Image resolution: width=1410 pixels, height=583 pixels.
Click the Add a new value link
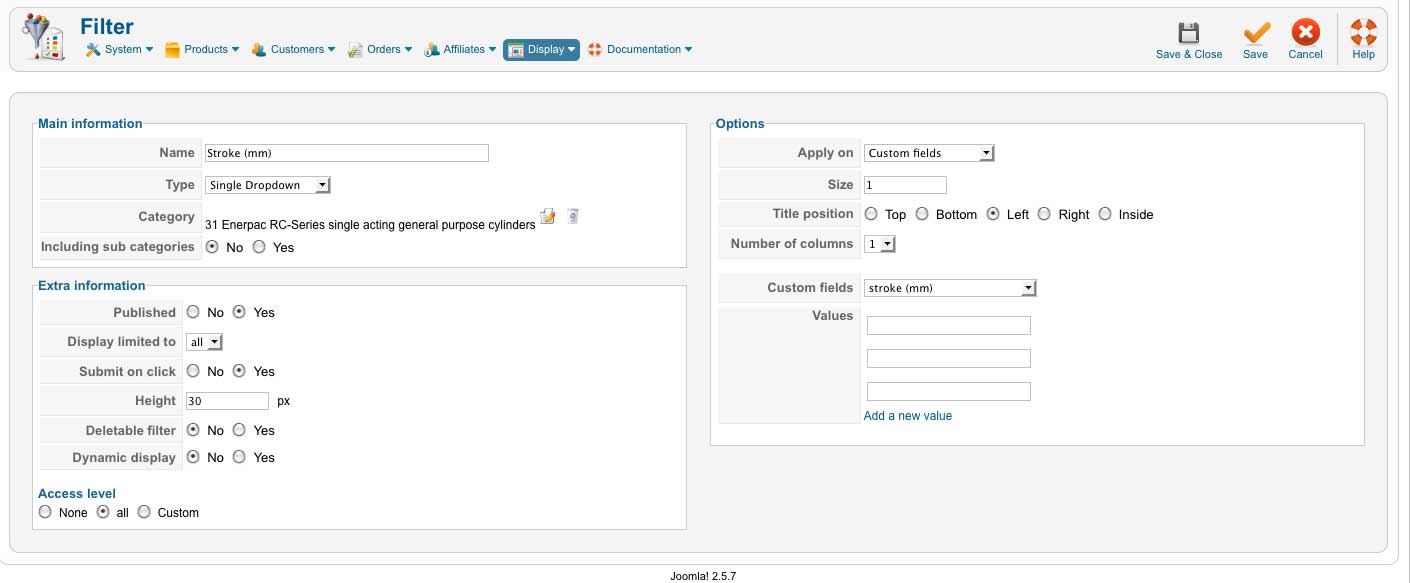tap(908, 416)
